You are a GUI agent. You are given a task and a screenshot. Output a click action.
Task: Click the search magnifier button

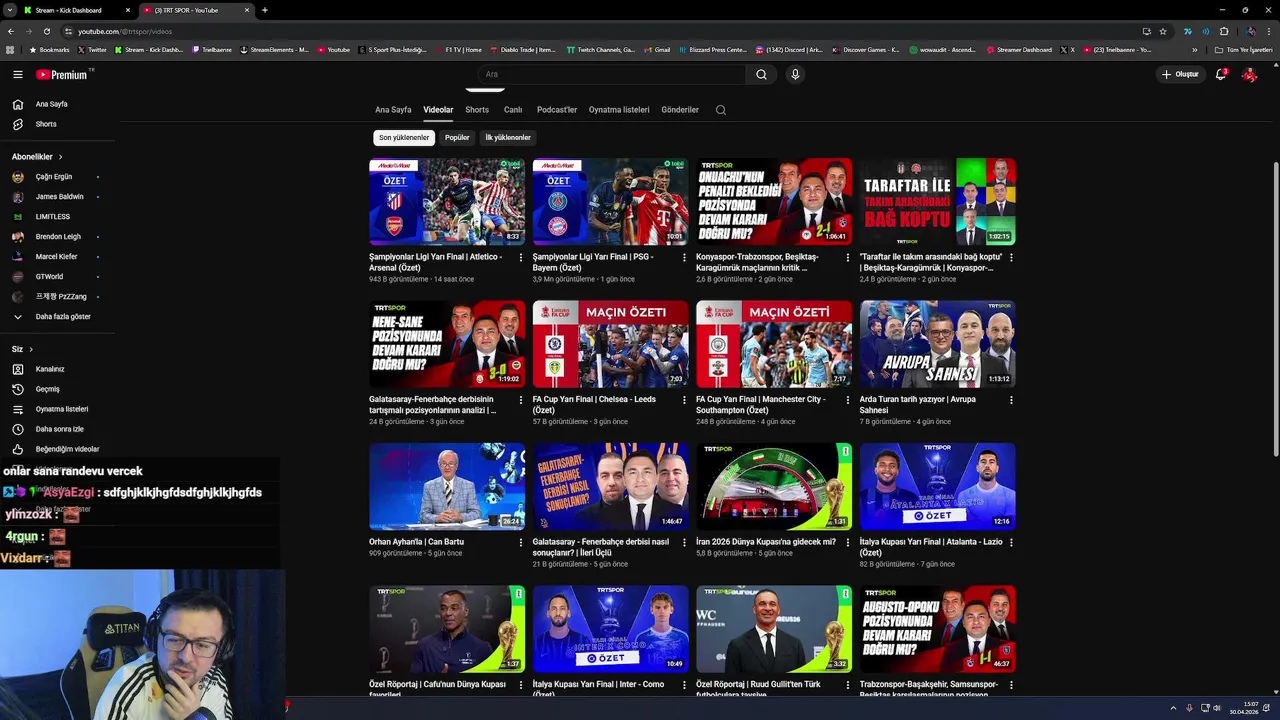pos(761,74)
